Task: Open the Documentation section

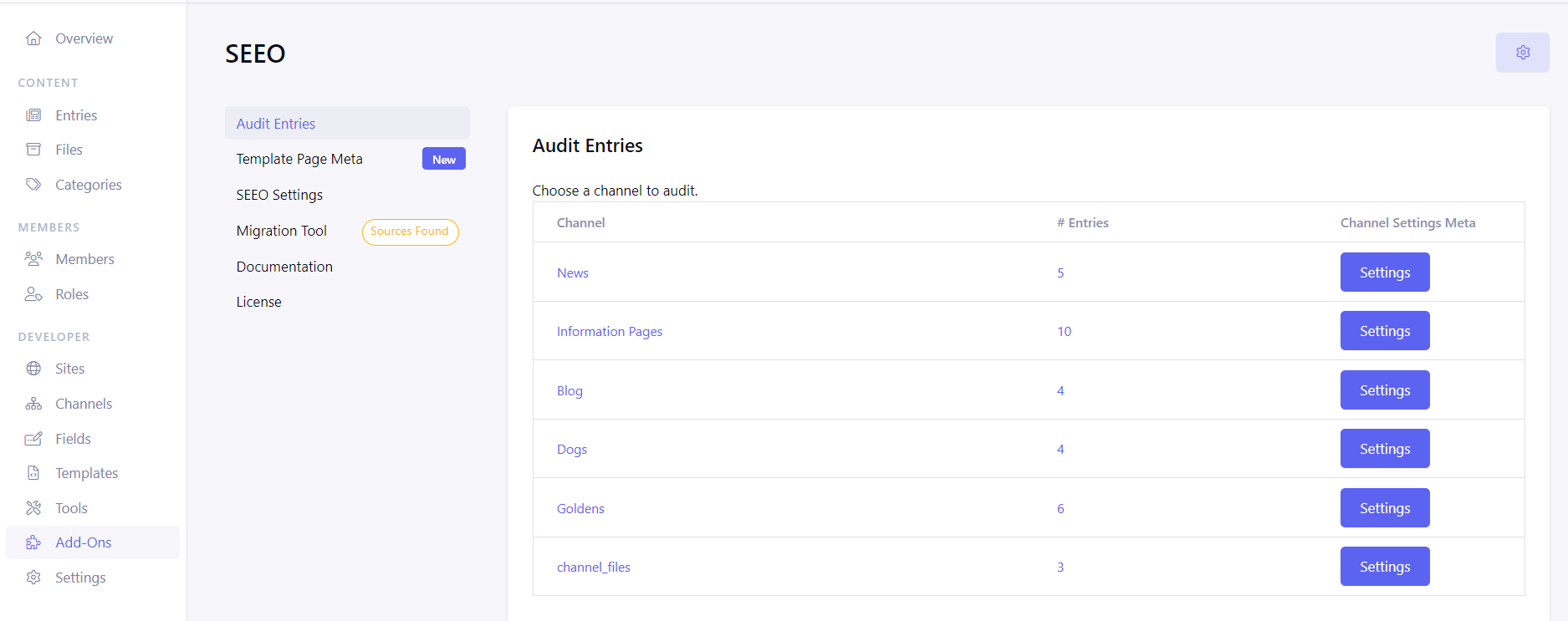Action: point(284,267)
